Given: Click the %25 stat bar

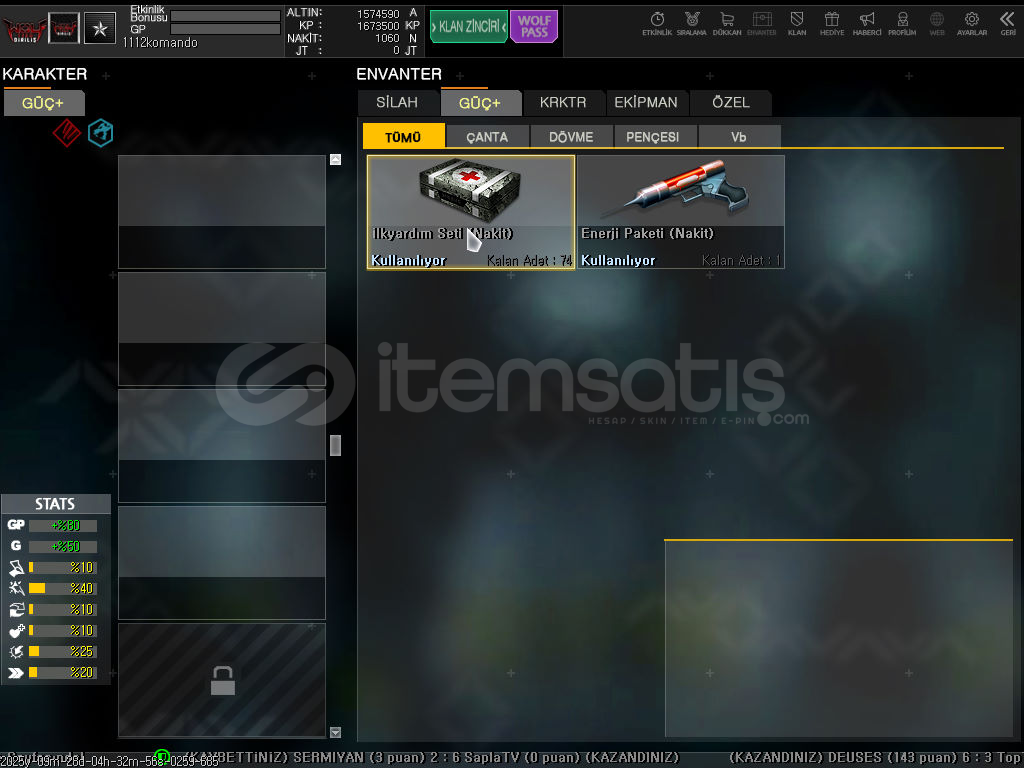Looking at the screenshot, I should (x=63, y=651).
